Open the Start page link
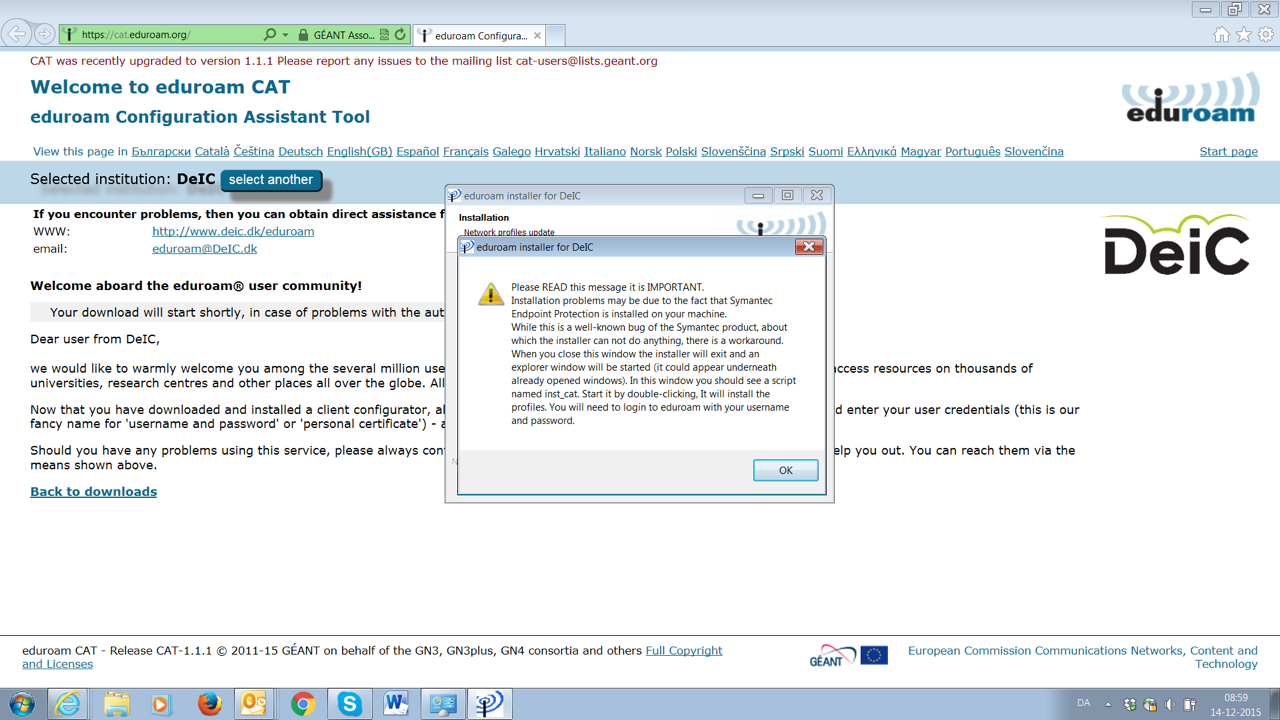Screen dimensions: 1280x720 pos(1228,152)
